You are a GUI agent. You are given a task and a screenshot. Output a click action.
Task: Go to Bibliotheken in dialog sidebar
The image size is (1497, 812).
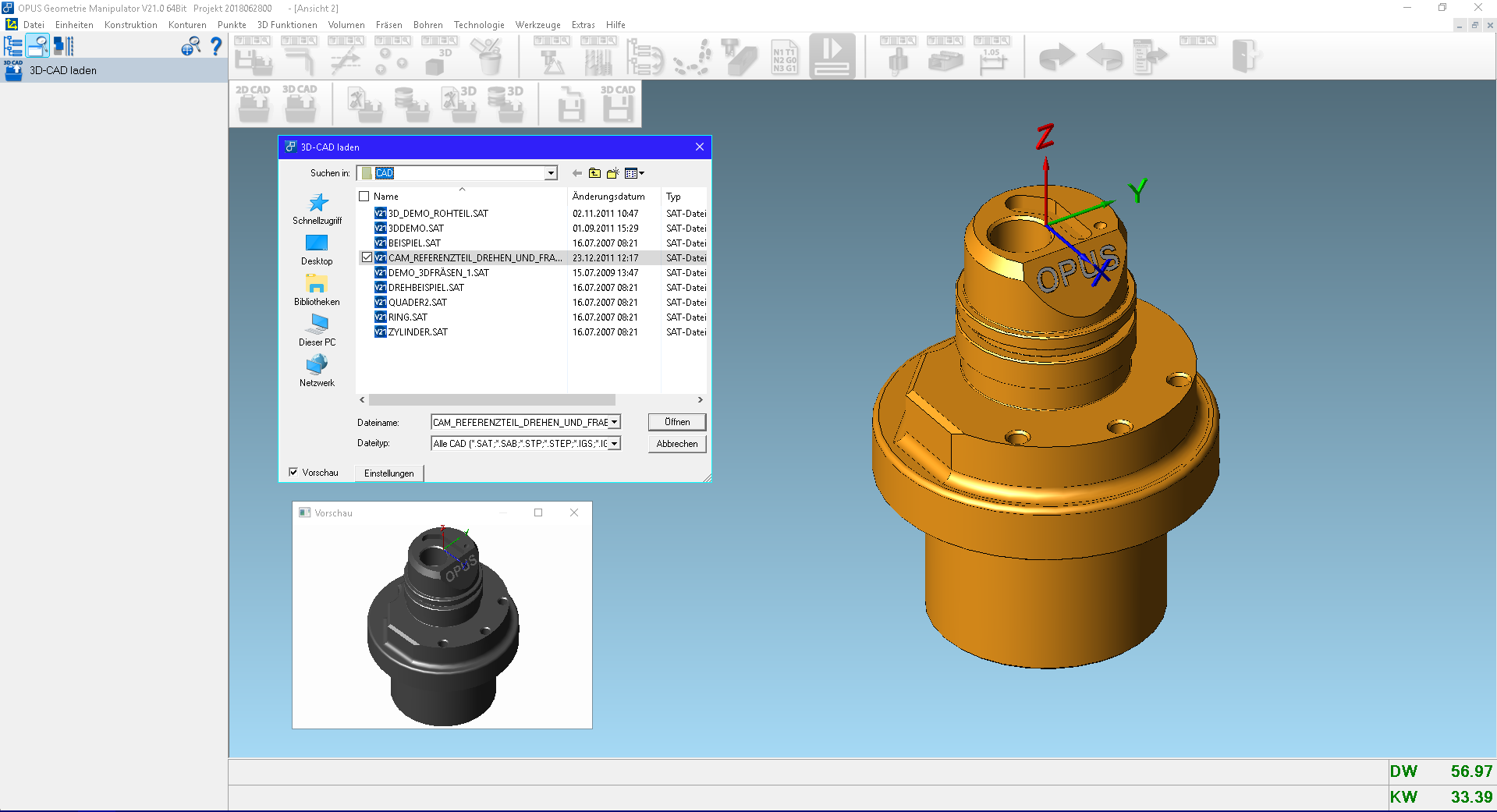point(317,290)
